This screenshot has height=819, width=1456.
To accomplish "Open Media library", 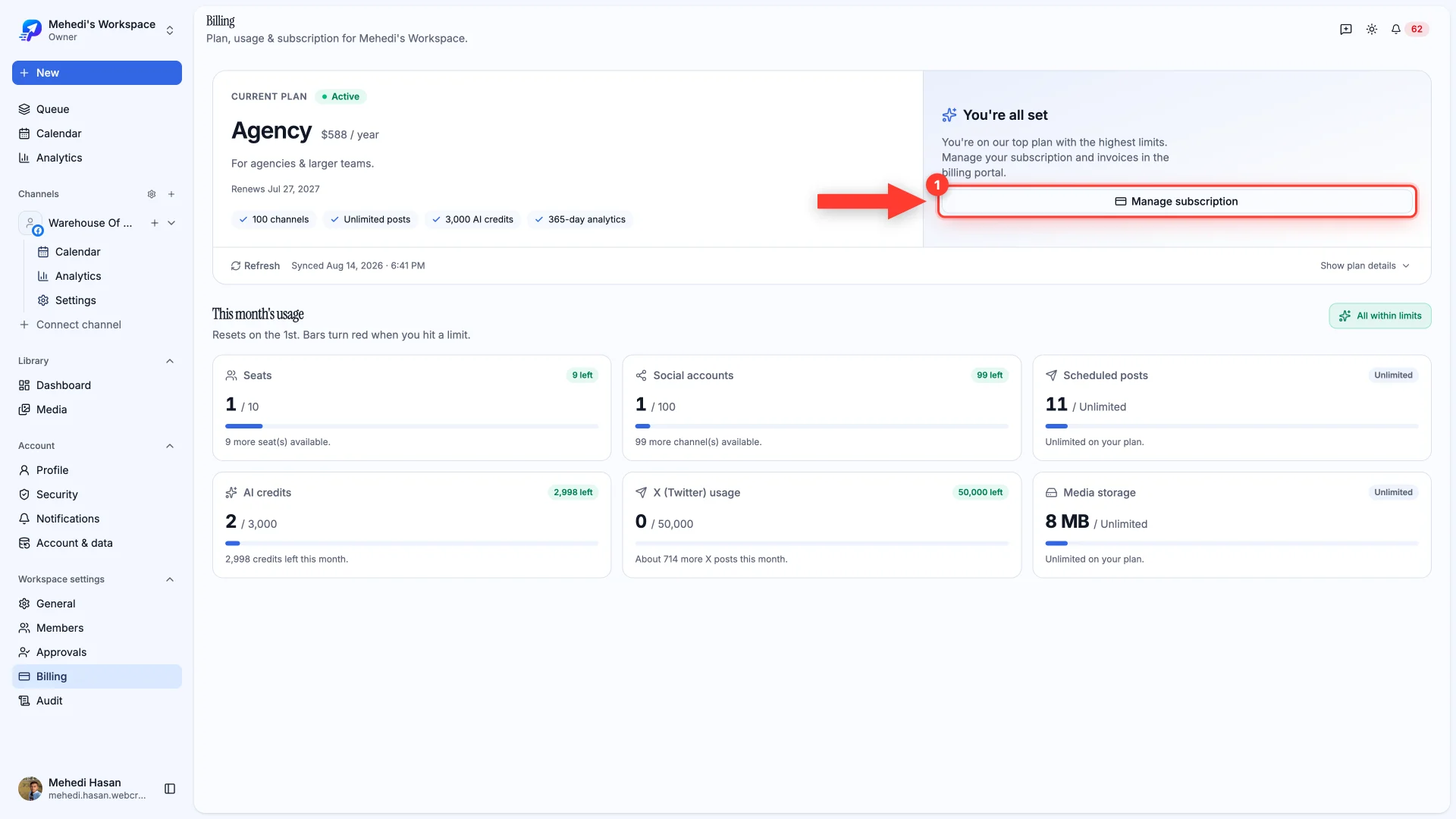I will click(x=97, y=409).
